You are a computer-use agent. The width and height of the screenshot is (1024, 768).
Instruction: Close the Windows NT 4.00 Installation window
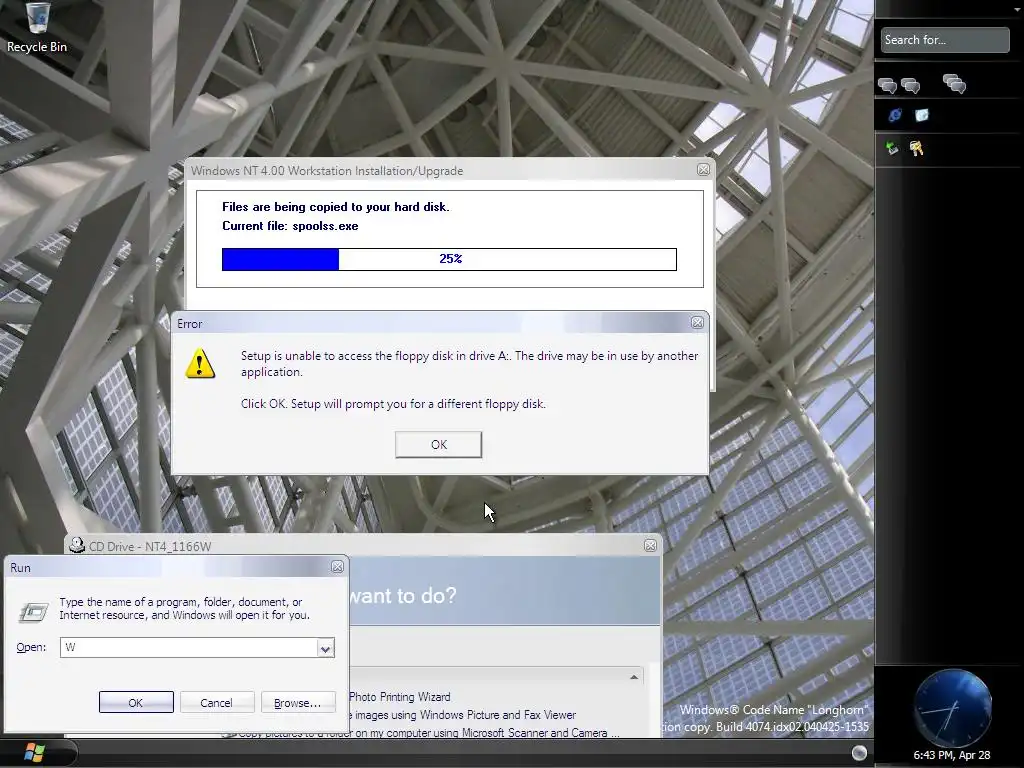point(703,170)
